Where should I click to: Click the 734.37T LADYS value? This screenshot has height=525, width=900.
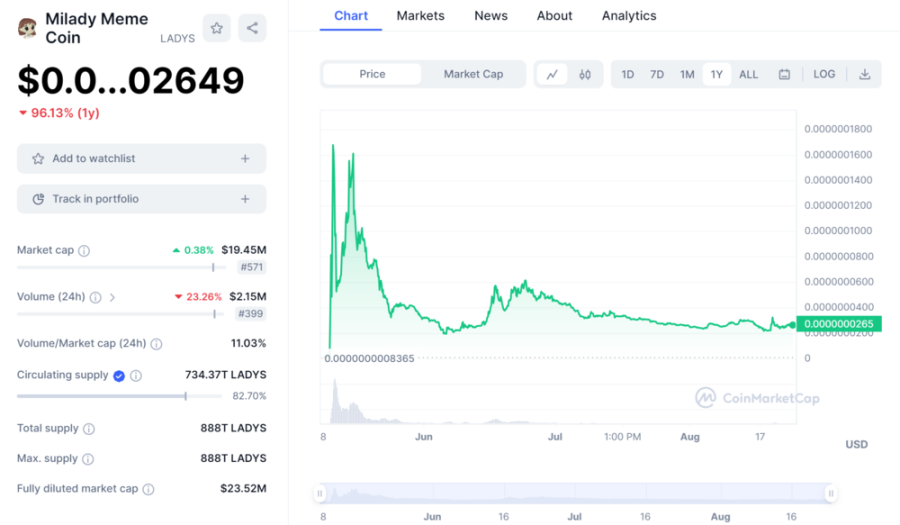tap(226, 375)
